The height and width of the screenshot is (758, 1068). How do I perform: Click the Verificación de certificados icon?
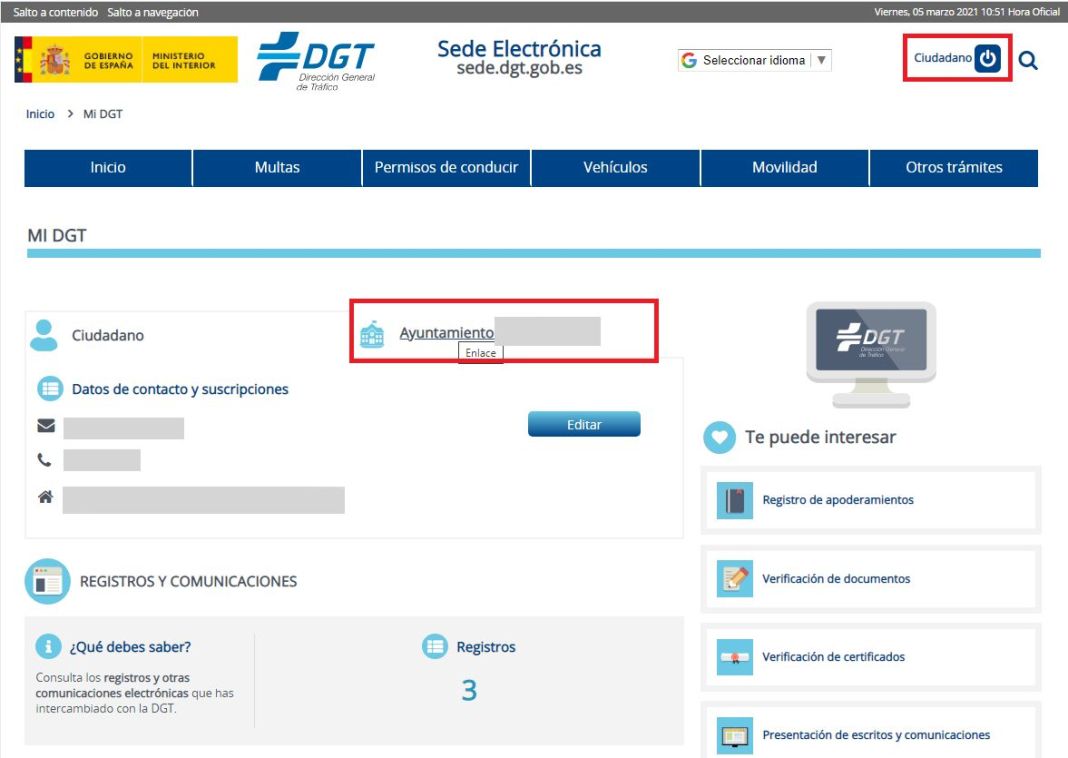735,657
